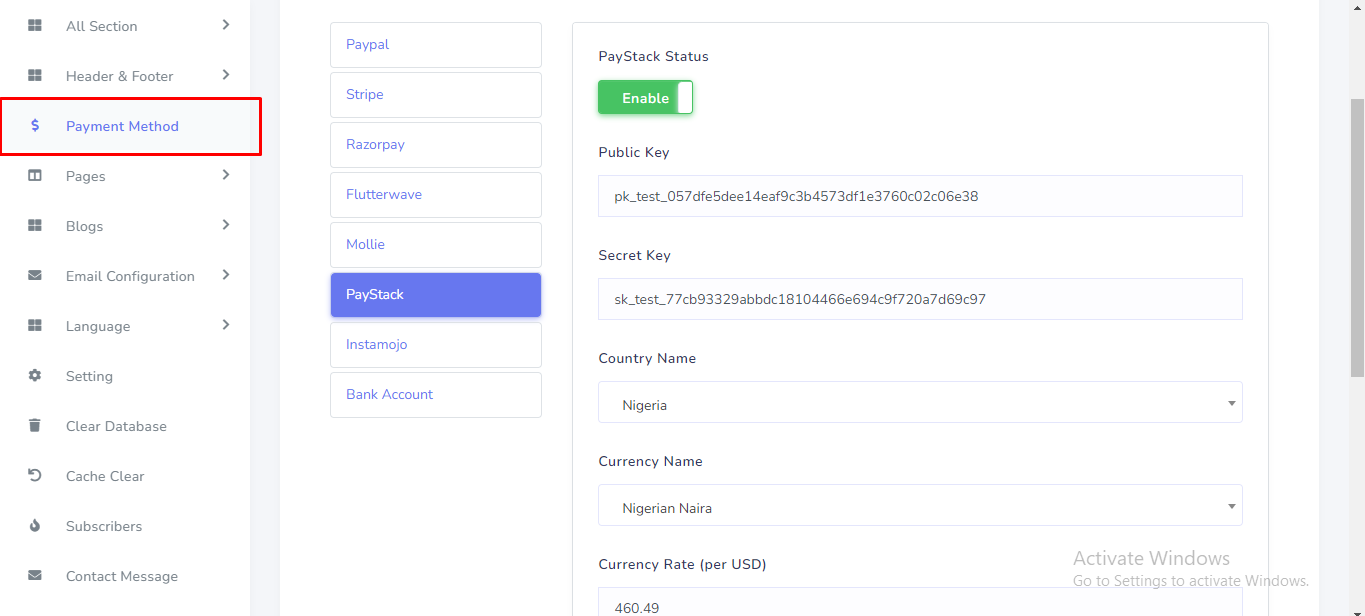Viewport: 1365px width, 616px height.
Task: Expand the Language menu chevron
Action: click(225, 325)
